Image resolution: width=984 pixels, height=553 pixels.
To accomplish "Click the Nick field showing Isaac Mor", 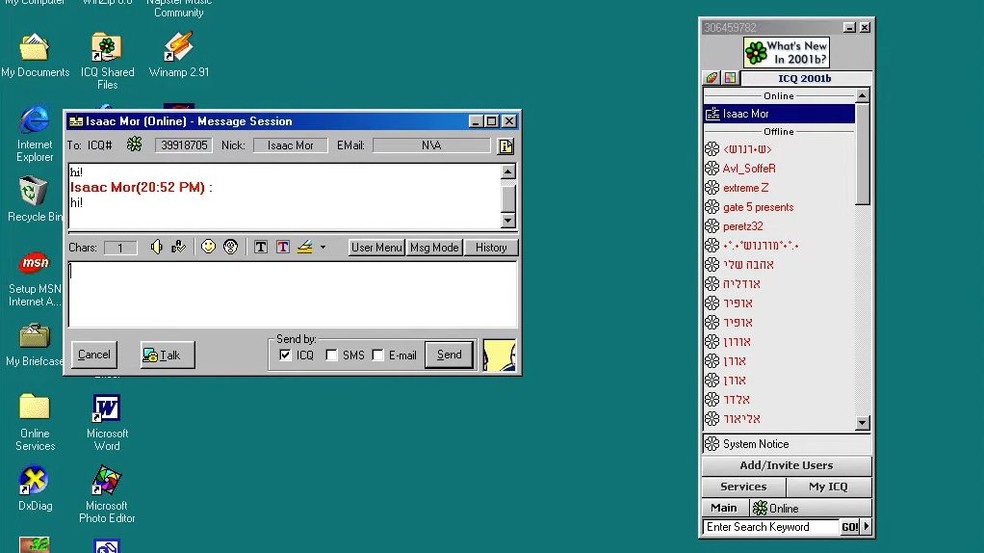I will coord(290,145).
